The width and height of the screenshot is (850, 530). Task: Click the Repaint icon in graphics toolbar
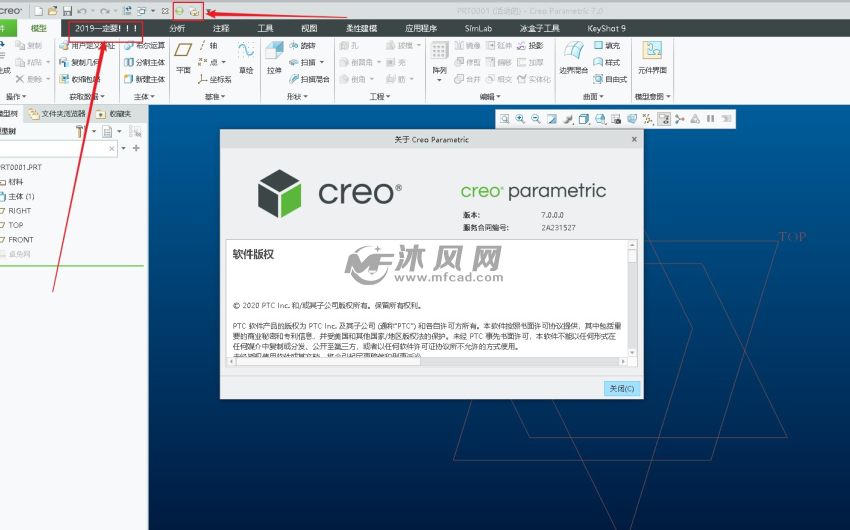552,119
